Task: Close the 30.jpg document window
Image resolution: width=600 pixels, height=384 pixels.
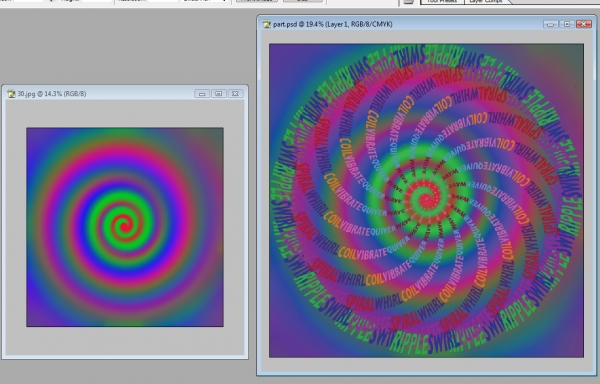Action: pos(235,94)
